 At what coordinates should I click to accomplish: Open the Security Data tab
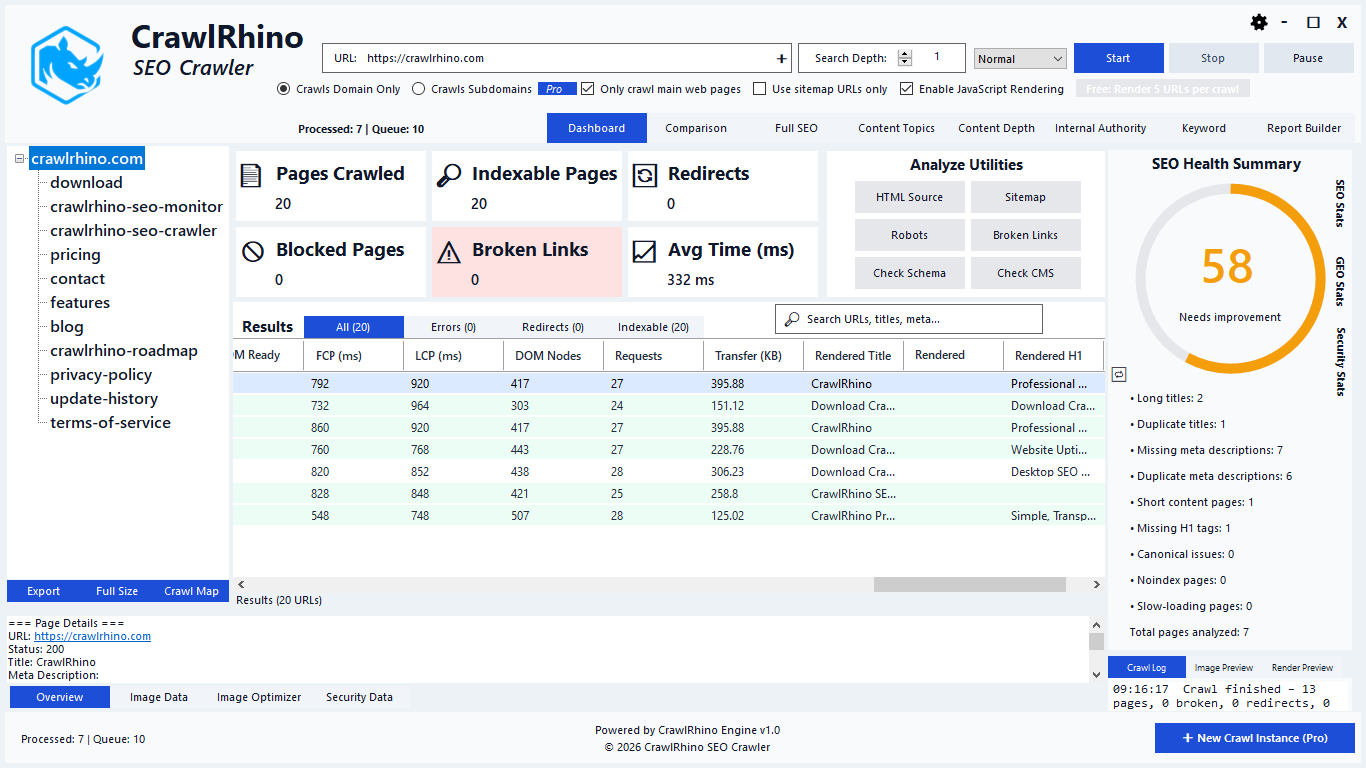[x=359, y=697]
